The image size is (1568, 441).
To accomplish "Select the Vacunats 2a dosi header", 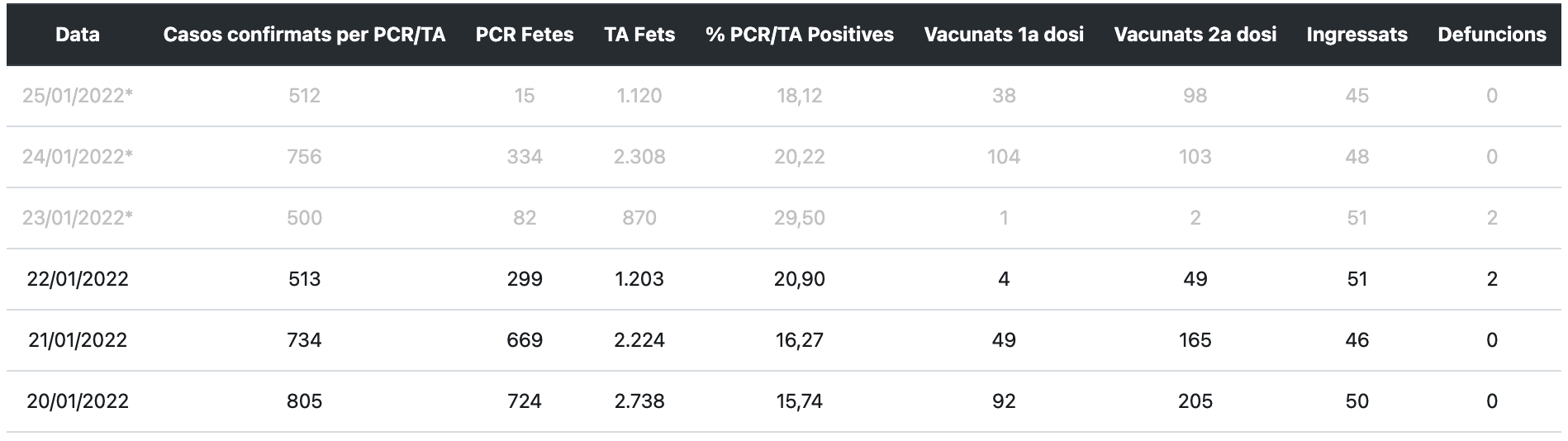I will coord(1195,35).
